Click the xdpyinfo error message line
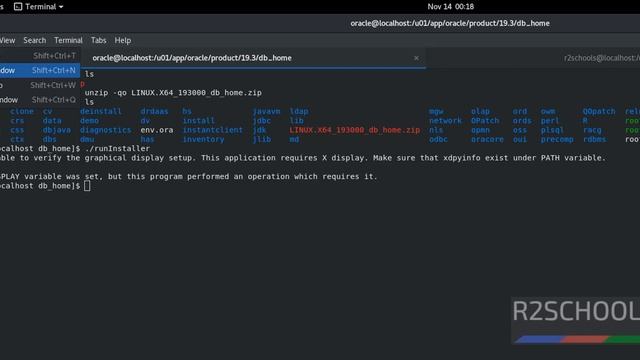640x360 pixels. tap(303, 158)
